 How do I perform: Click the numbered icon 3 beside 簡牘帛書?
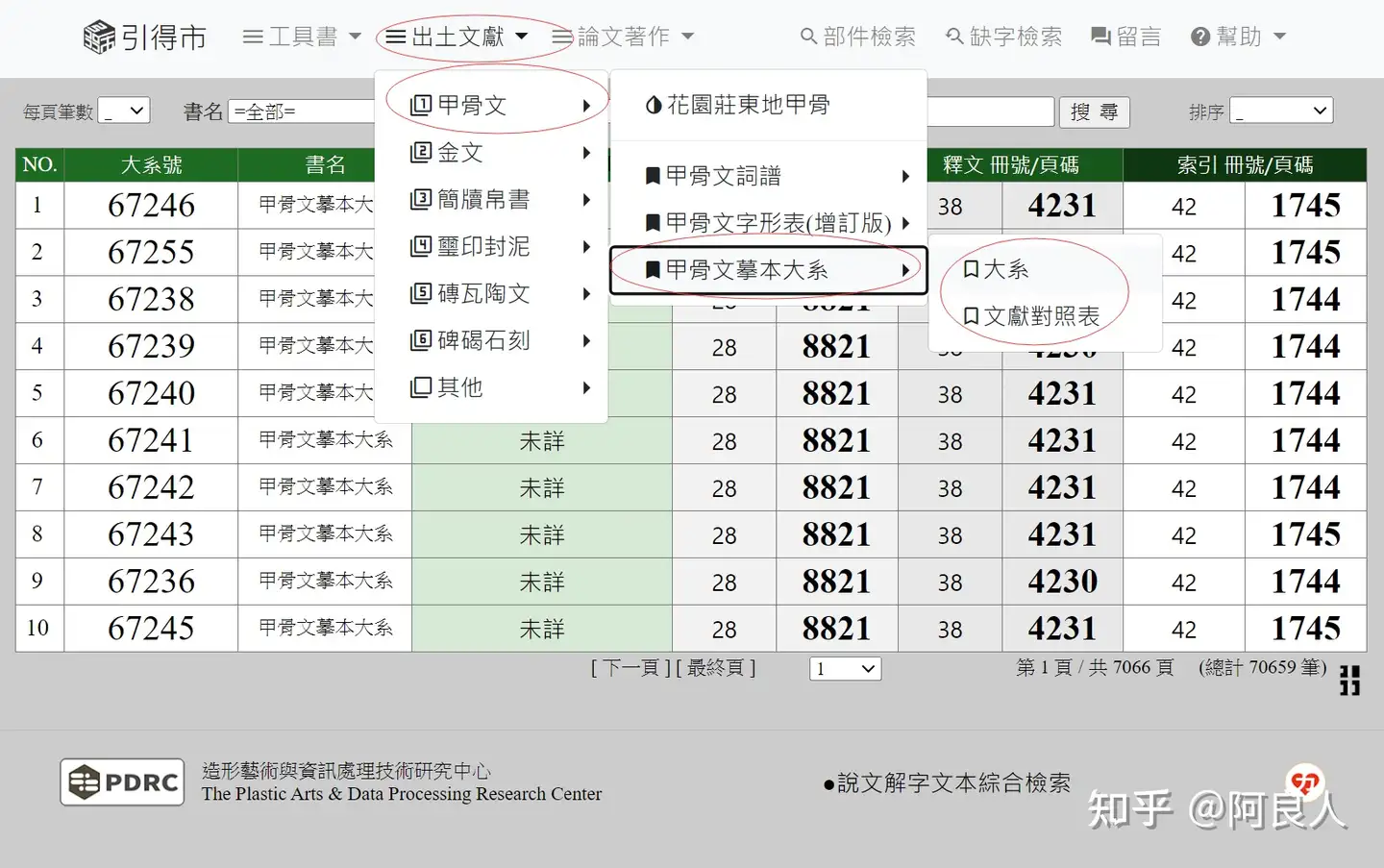tap(421, 199)
